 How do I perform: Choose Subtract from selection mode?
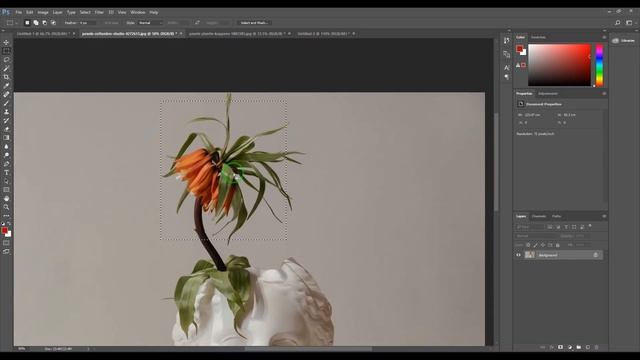pos(44,23)
